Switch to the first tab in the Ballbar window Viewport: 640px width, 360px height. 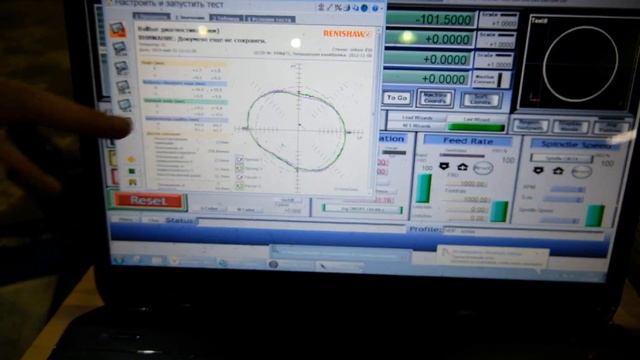pos(151,17)
